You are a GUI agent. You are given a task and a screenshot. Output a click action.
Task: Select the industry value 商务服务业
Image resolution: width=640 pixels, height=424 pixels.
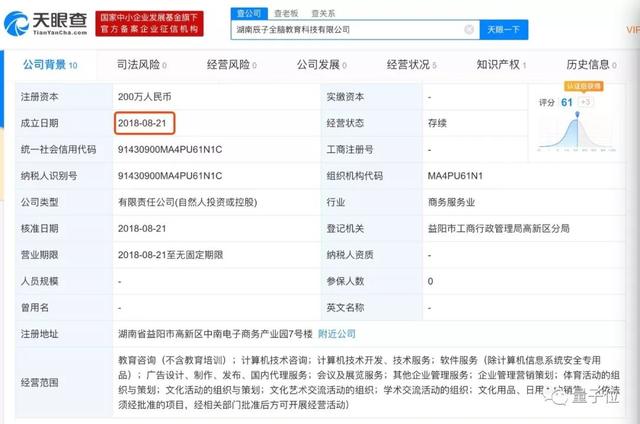click(x=451, y=202)
